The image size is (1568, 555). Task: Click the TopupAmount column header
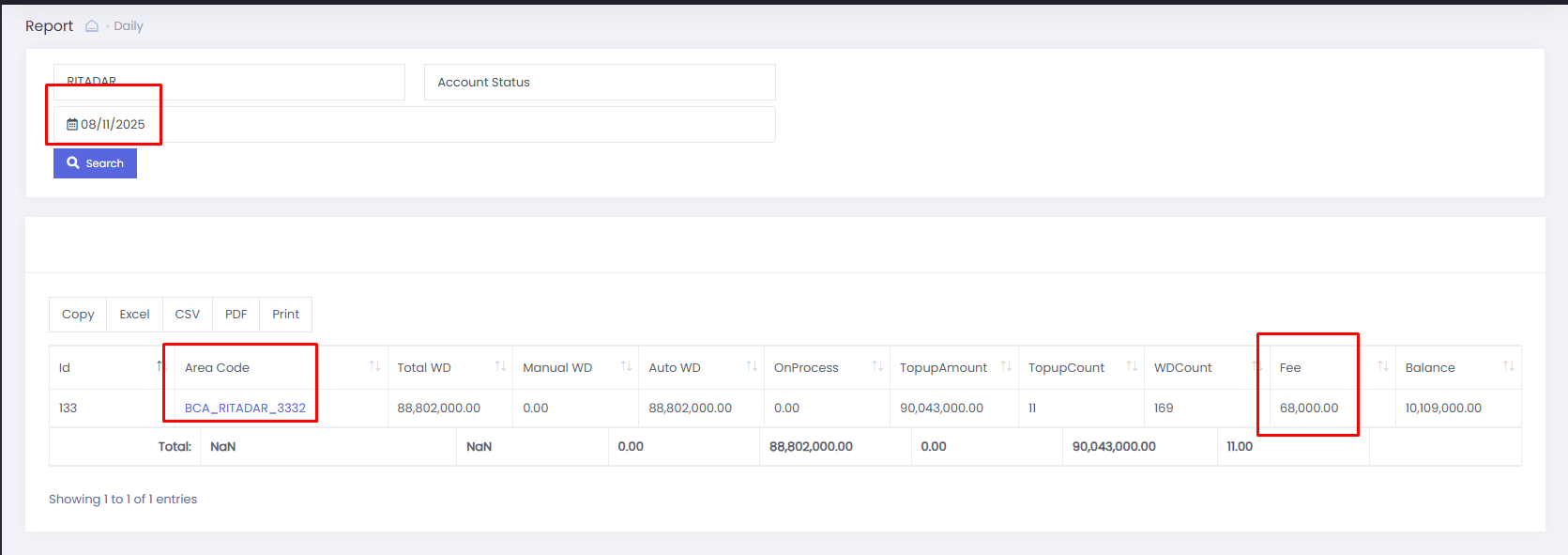(953, 368)
